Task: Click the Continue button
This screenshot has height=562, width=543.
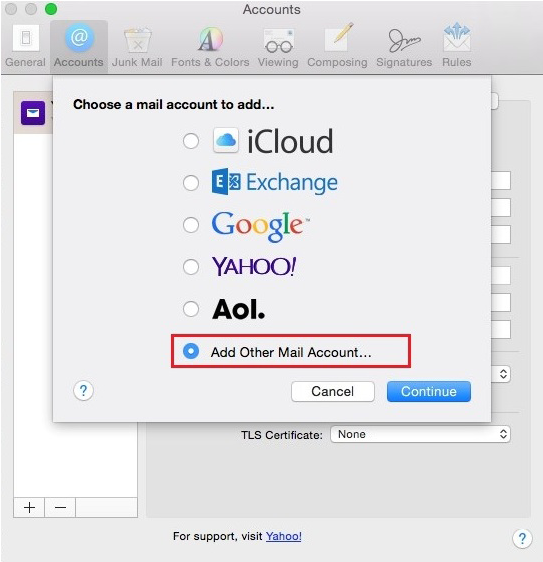Action: pyautogui.click(x=429, y=391)
